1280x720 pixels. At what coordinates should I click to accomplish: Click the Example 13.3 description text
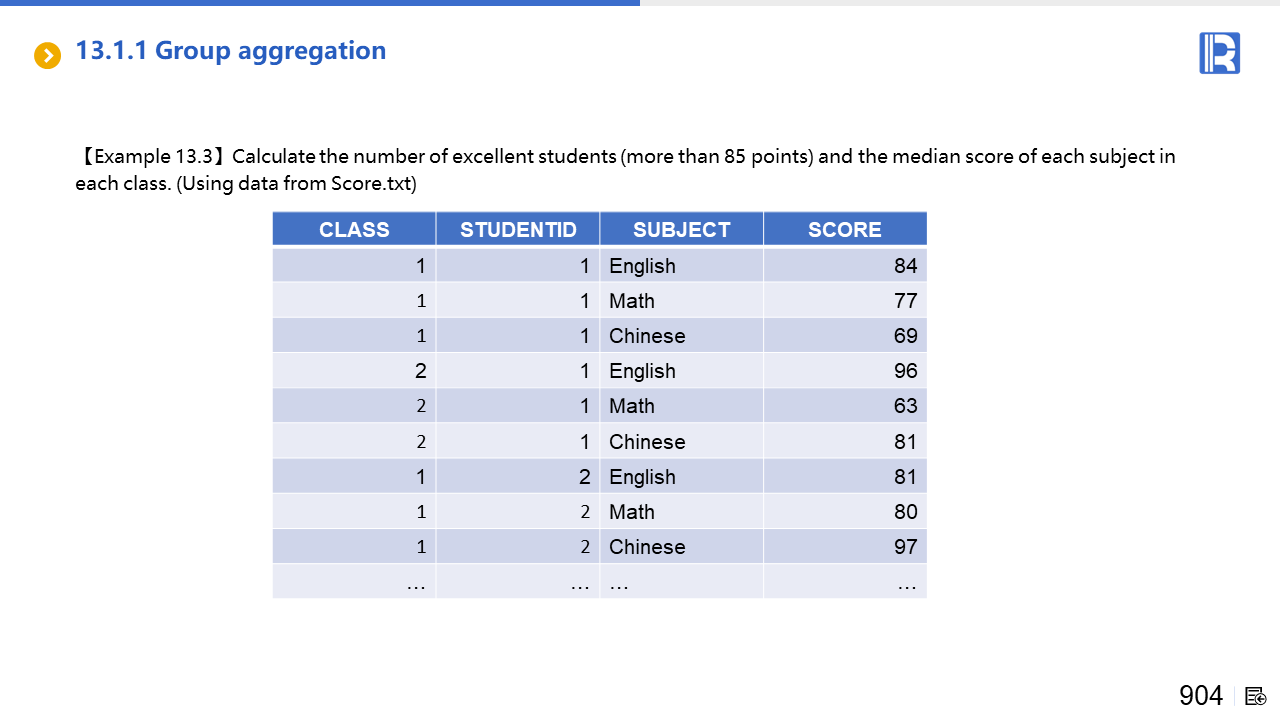pos(625,170)
